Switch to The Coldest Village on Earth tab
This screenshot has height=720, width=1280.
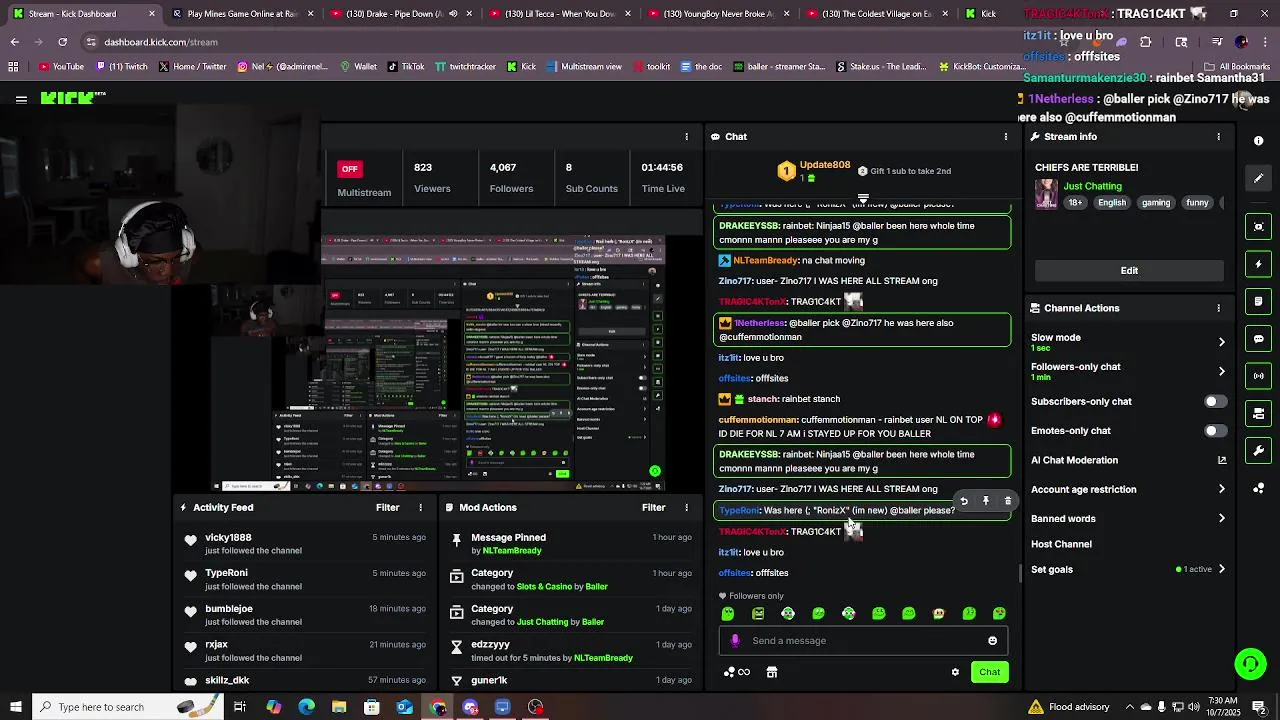click(x=877, y=14)
